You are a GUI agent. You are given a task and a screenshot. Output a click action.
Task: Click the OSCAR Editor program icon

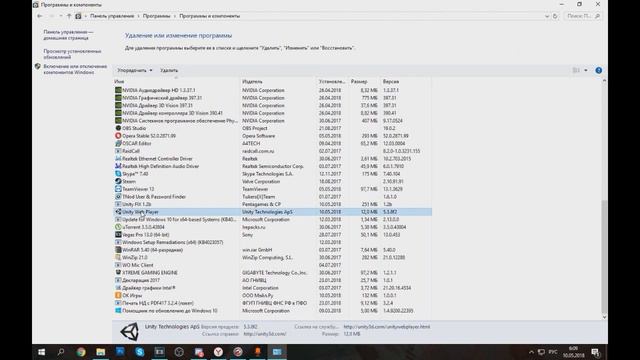coord(118,143)
